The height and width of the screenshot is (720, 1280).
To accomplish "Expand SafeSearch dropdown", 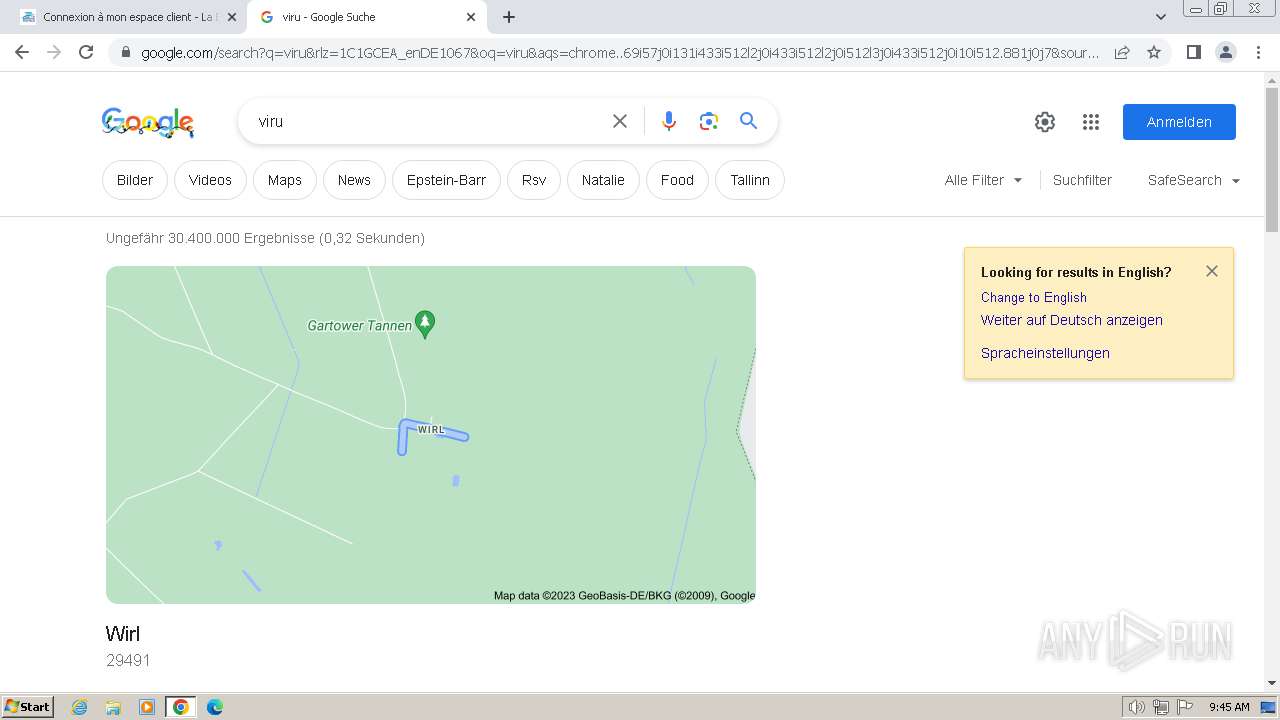I will pyautogui.click(x=1194, y=180).
